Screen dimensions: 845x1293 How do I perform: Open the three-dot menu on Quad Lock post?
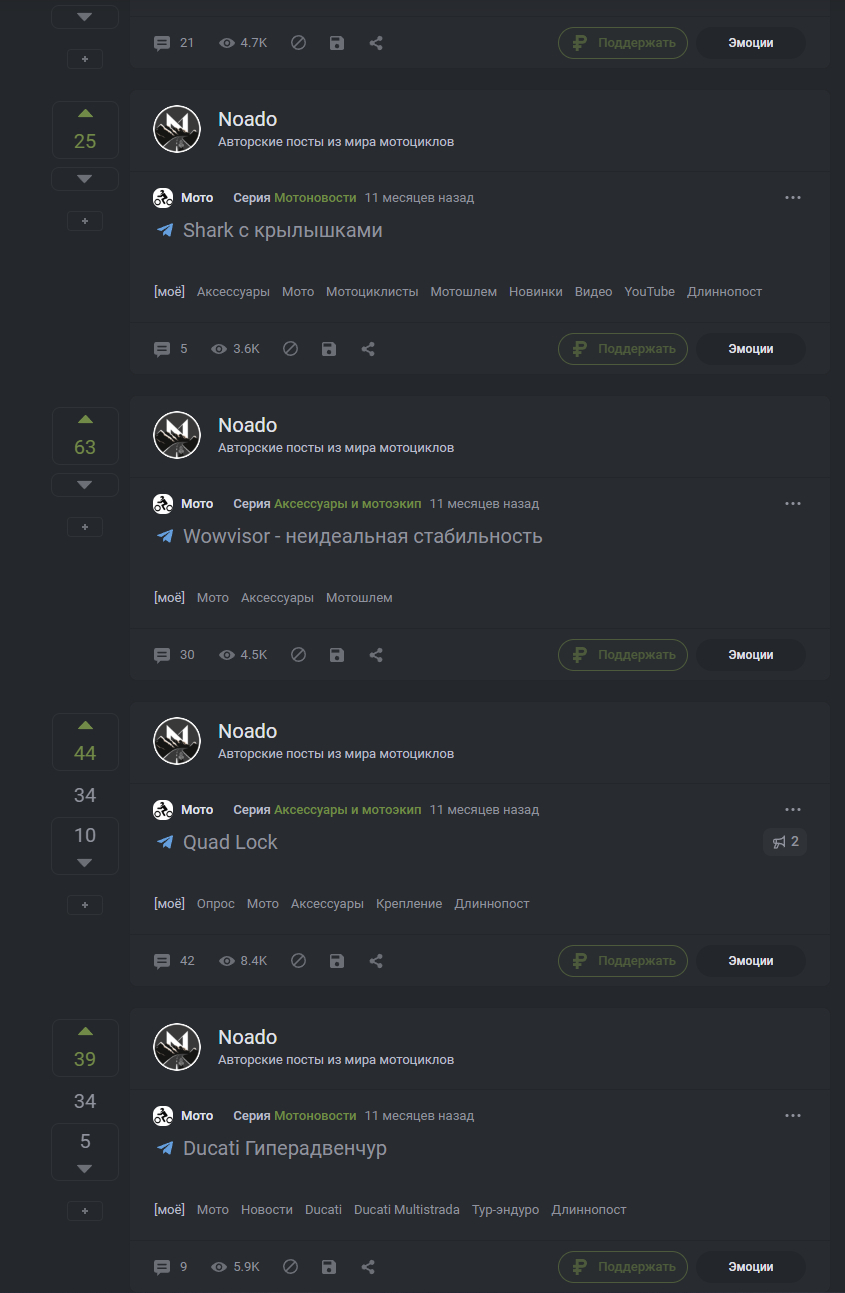pyautogui.click(x=793, y=810)
